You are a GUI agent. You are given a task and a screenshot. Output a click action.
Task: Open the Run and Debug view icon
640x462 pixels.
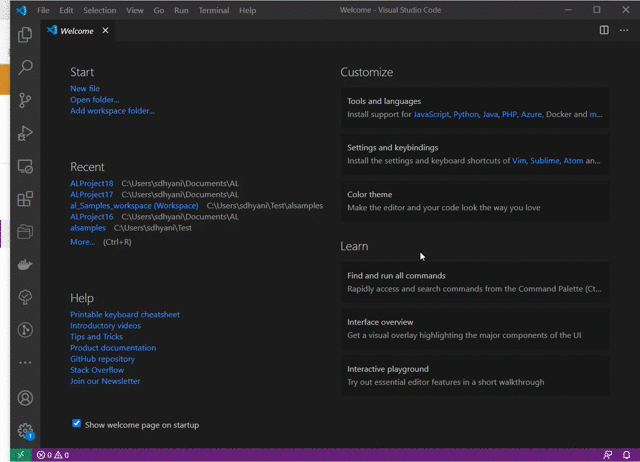pyautogui.click(x=25, y=133)
